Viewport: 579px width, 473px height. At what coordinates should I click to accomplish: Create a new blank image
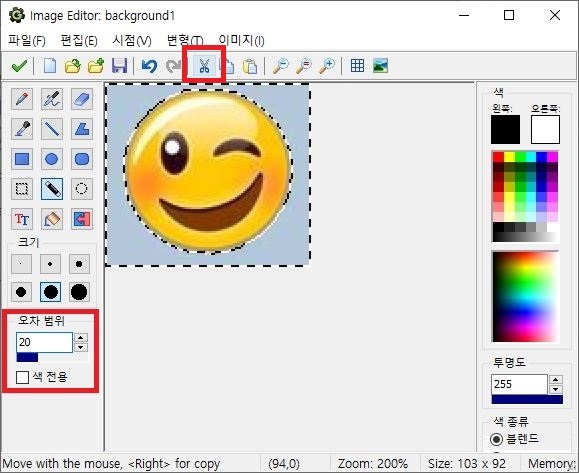pos(50,66)
